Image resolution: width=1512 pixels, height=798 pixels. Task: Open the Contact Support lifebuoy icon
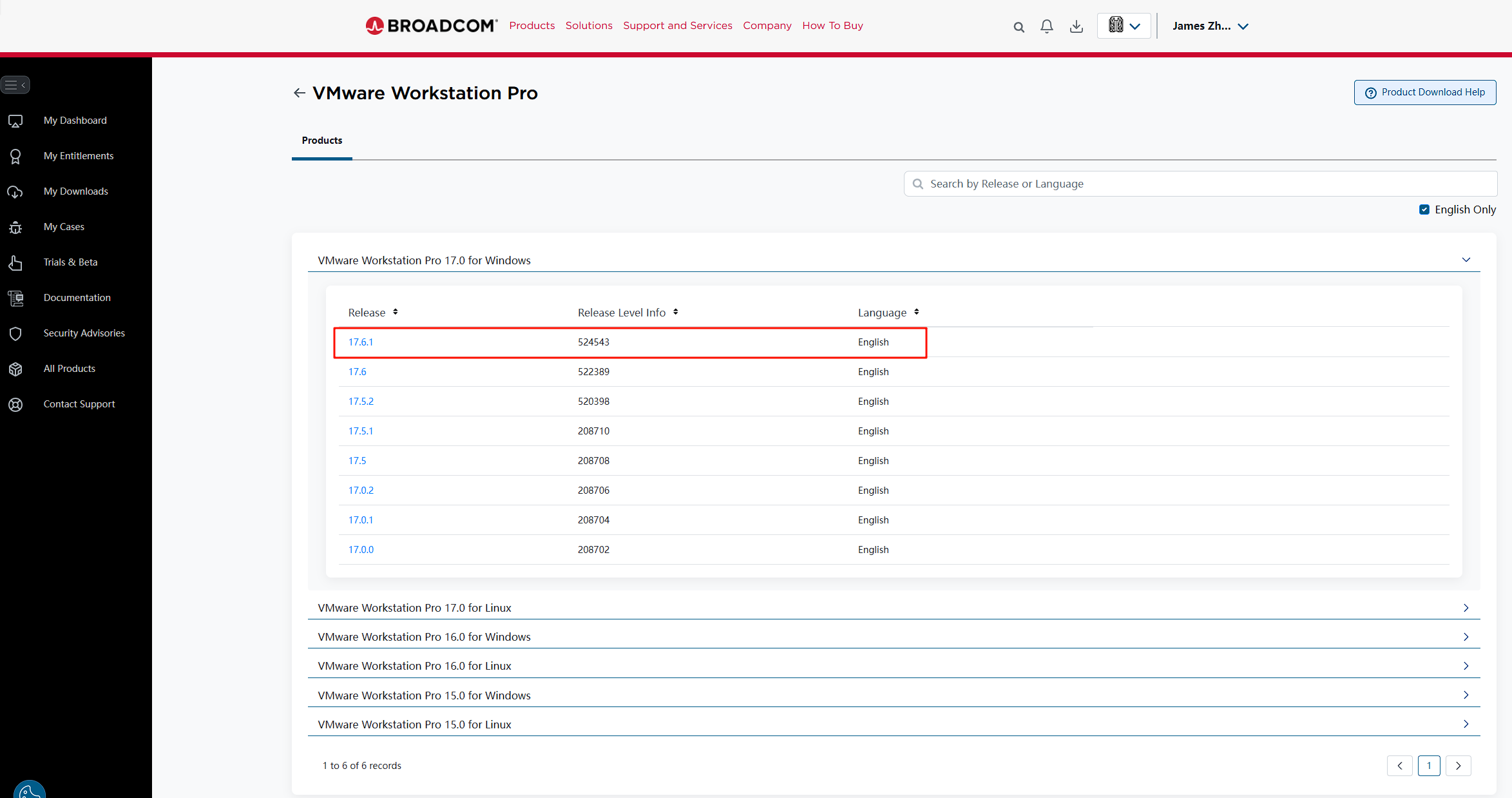pos(15,405)
